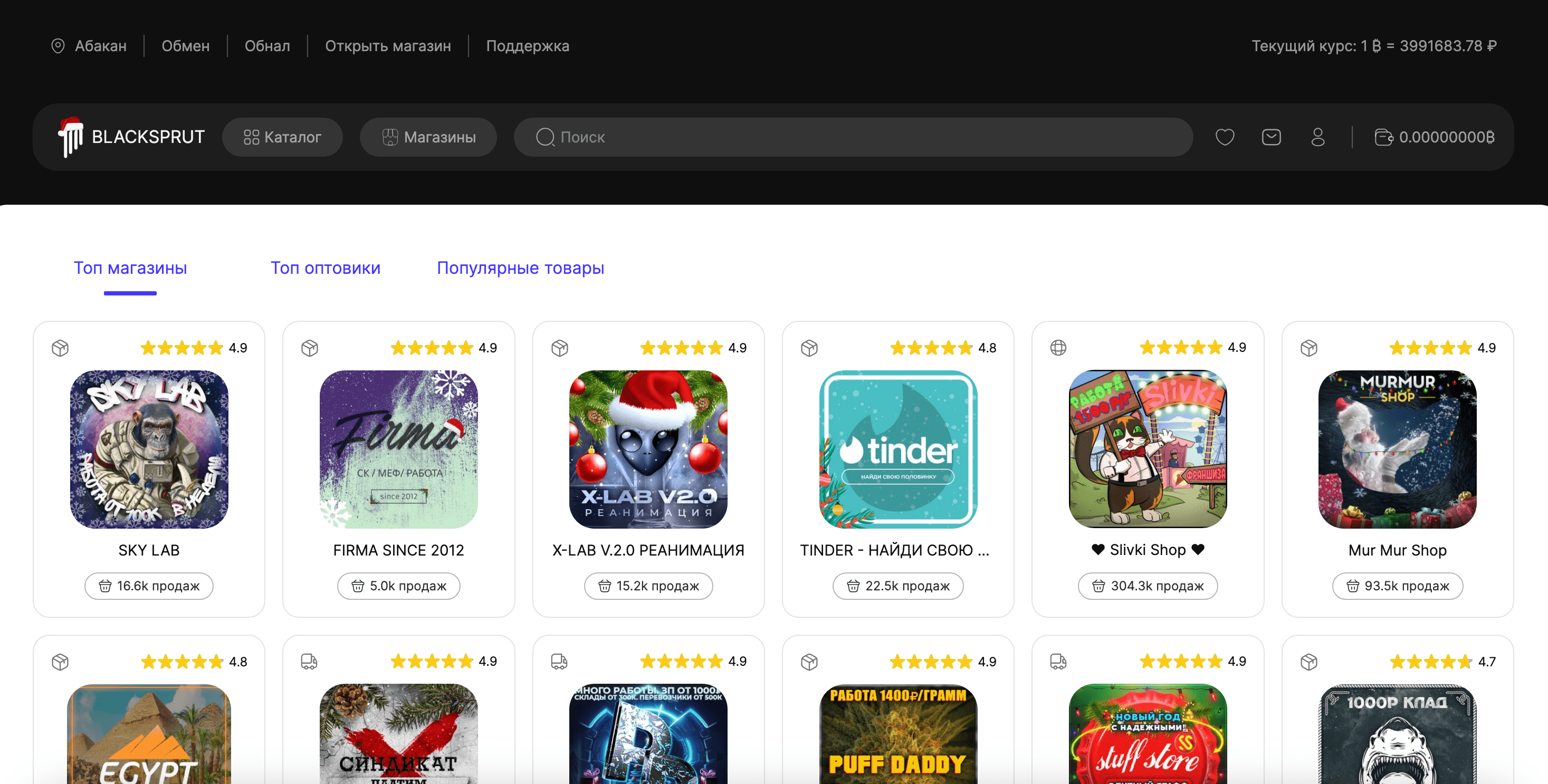Open the MURMUR SHOP thumbnail
Screen dimensions: 1548x784
coord(1398,450)
